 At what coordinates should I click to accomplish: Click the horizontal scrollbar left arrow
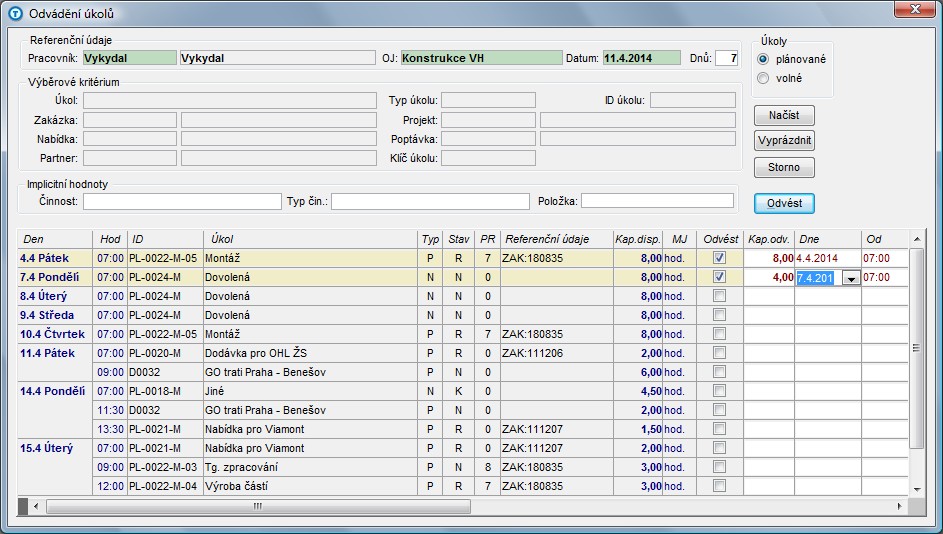[x=36, y=506]
